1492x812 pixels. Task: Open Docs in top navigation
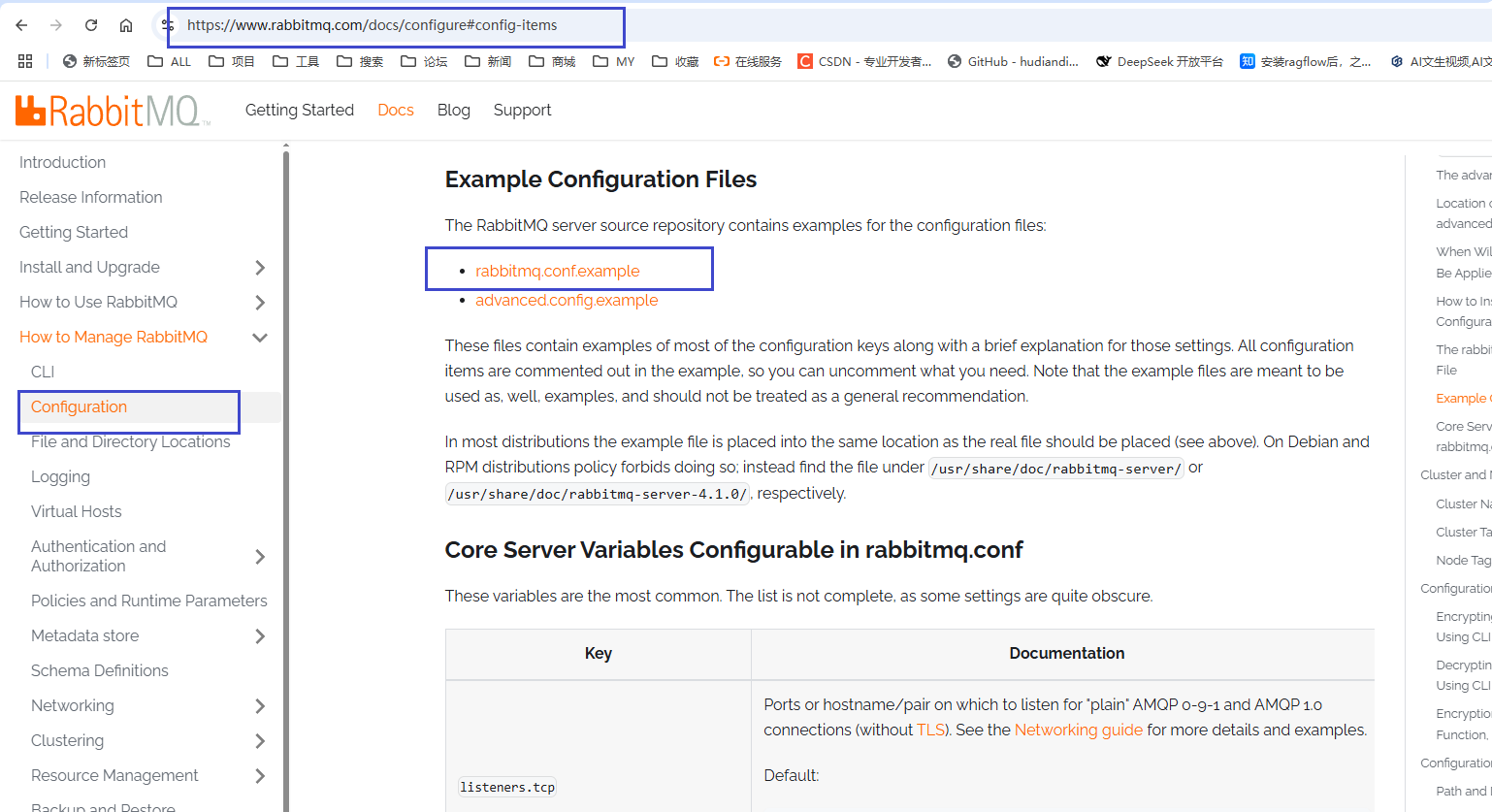pos(396,110)
